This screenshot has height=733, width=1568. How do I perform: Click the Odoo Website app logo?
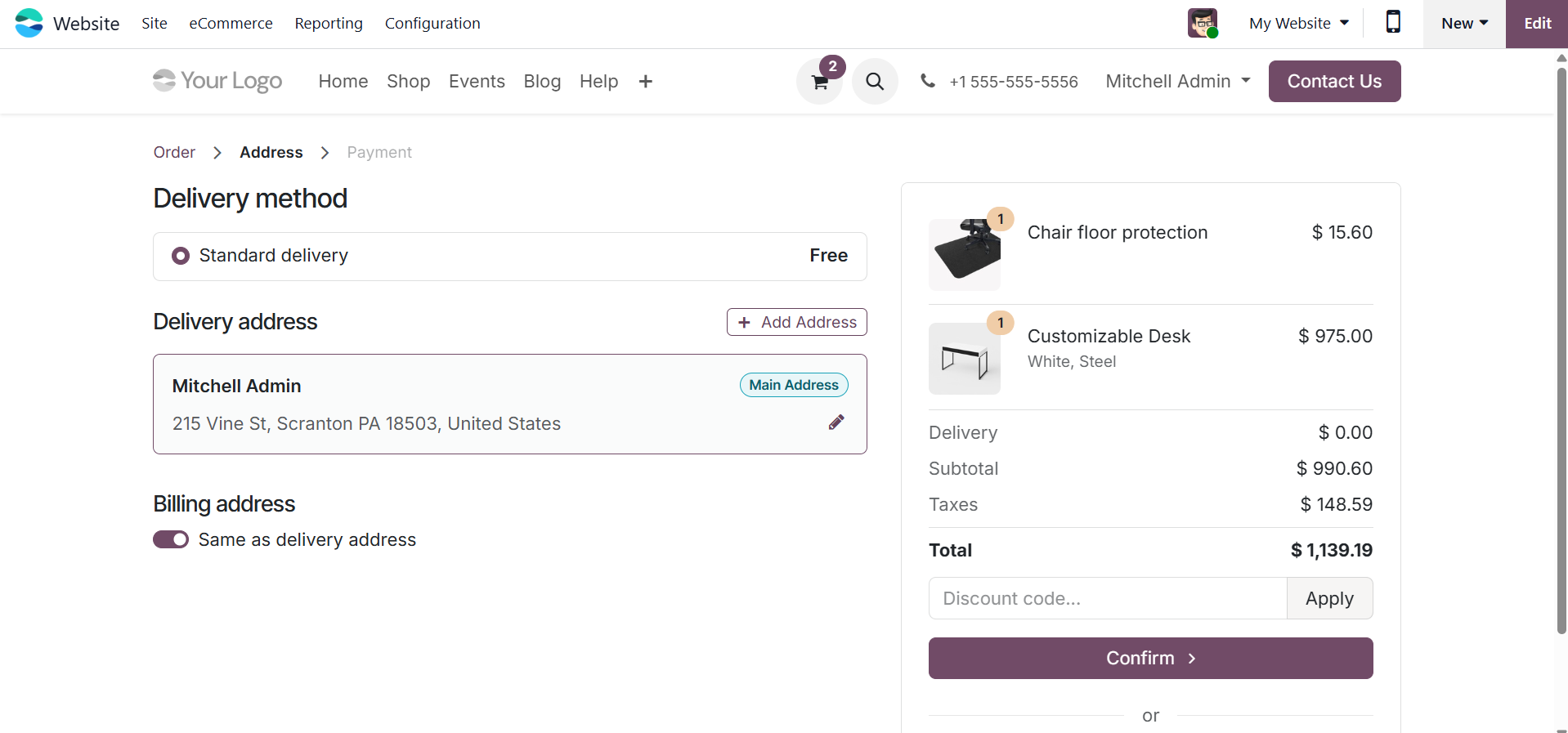pyautogui.click(x=29, y=23)
